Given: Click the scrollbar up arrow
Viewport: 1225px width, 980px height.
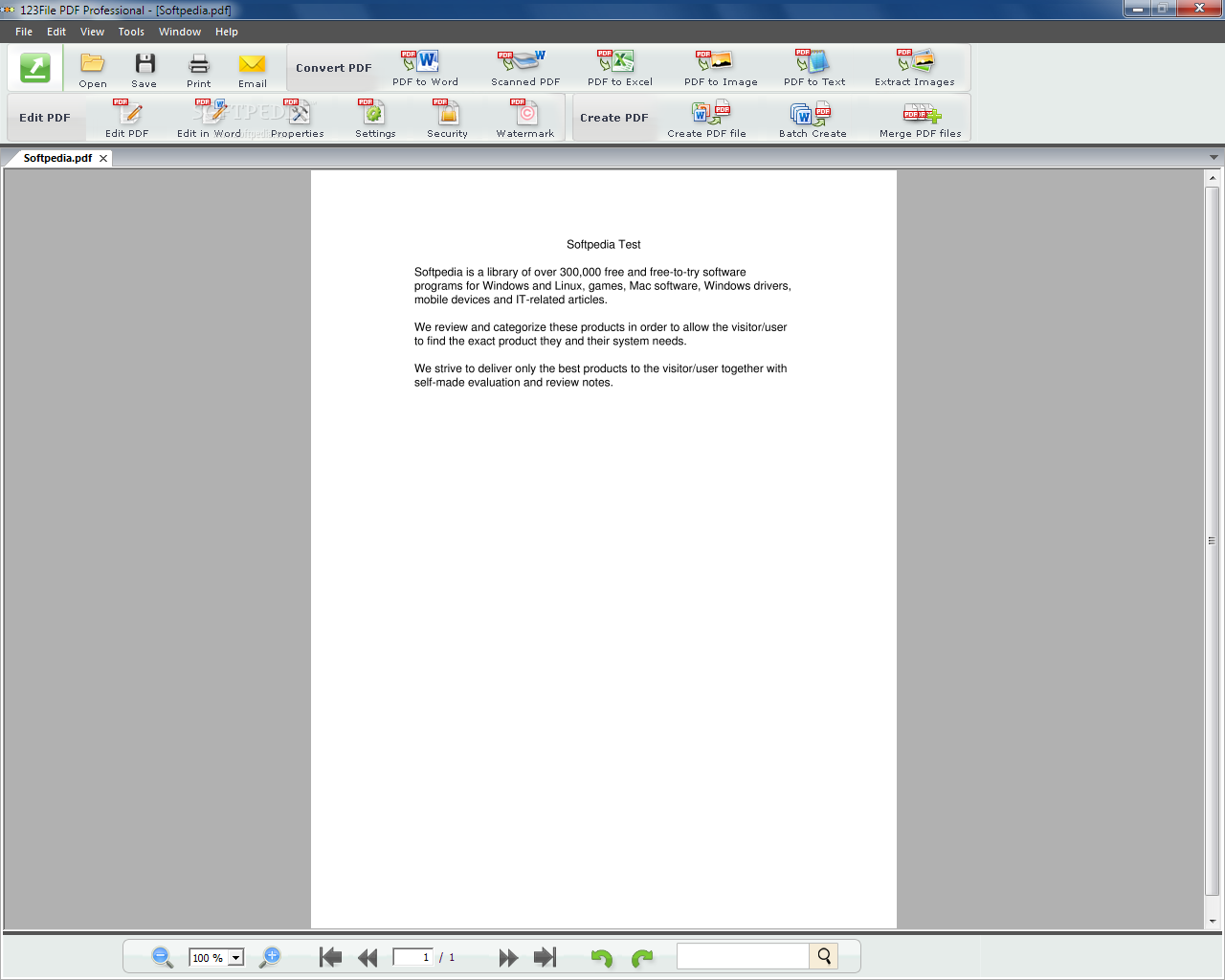Looking at the screenshot, I should (1212, 178).
